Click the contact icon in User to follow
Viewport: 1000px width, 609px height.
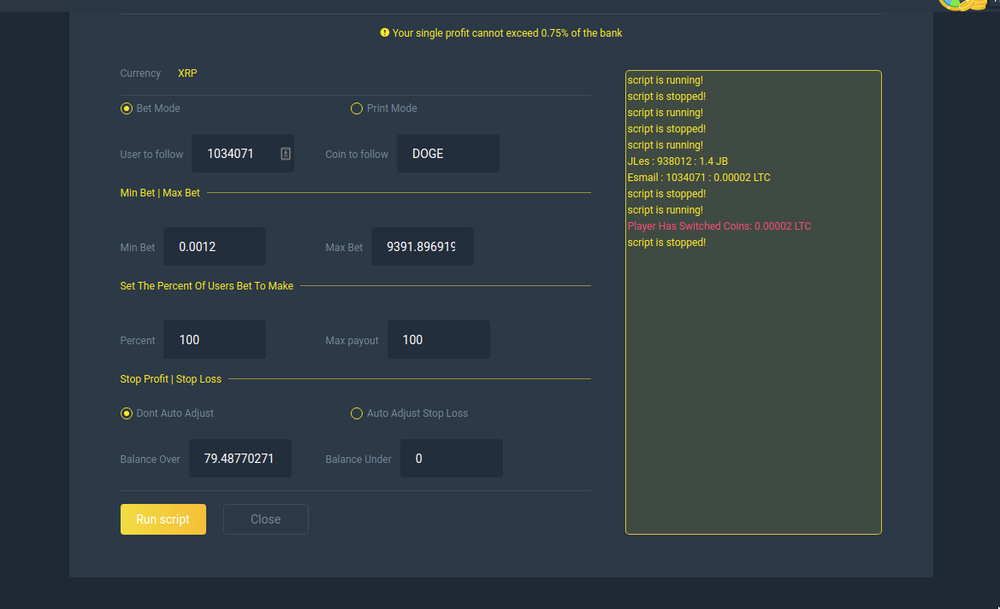[x=285, y=154]
